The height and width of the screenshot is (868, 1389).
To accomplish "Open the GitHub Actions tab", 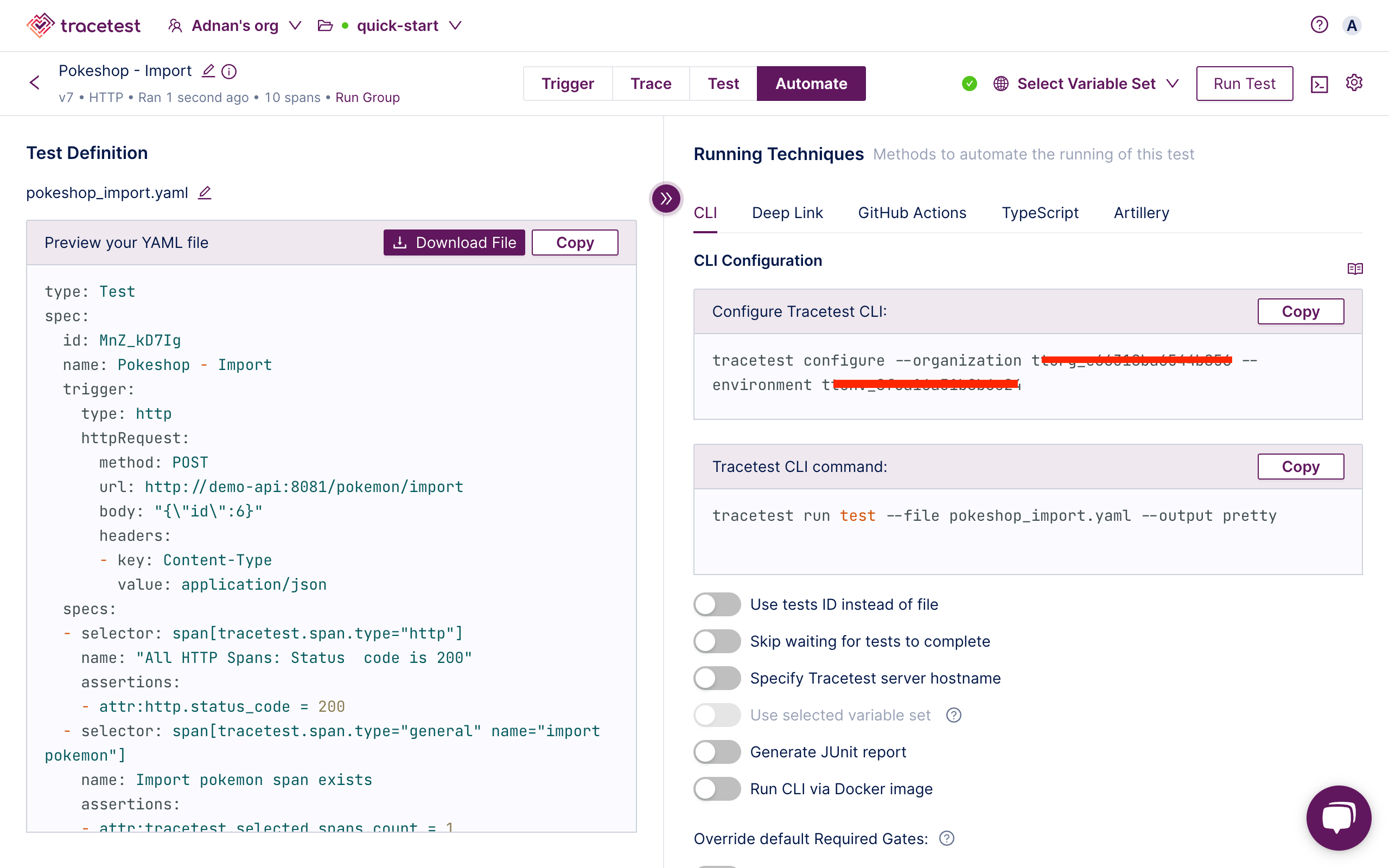I will [912, 213].
